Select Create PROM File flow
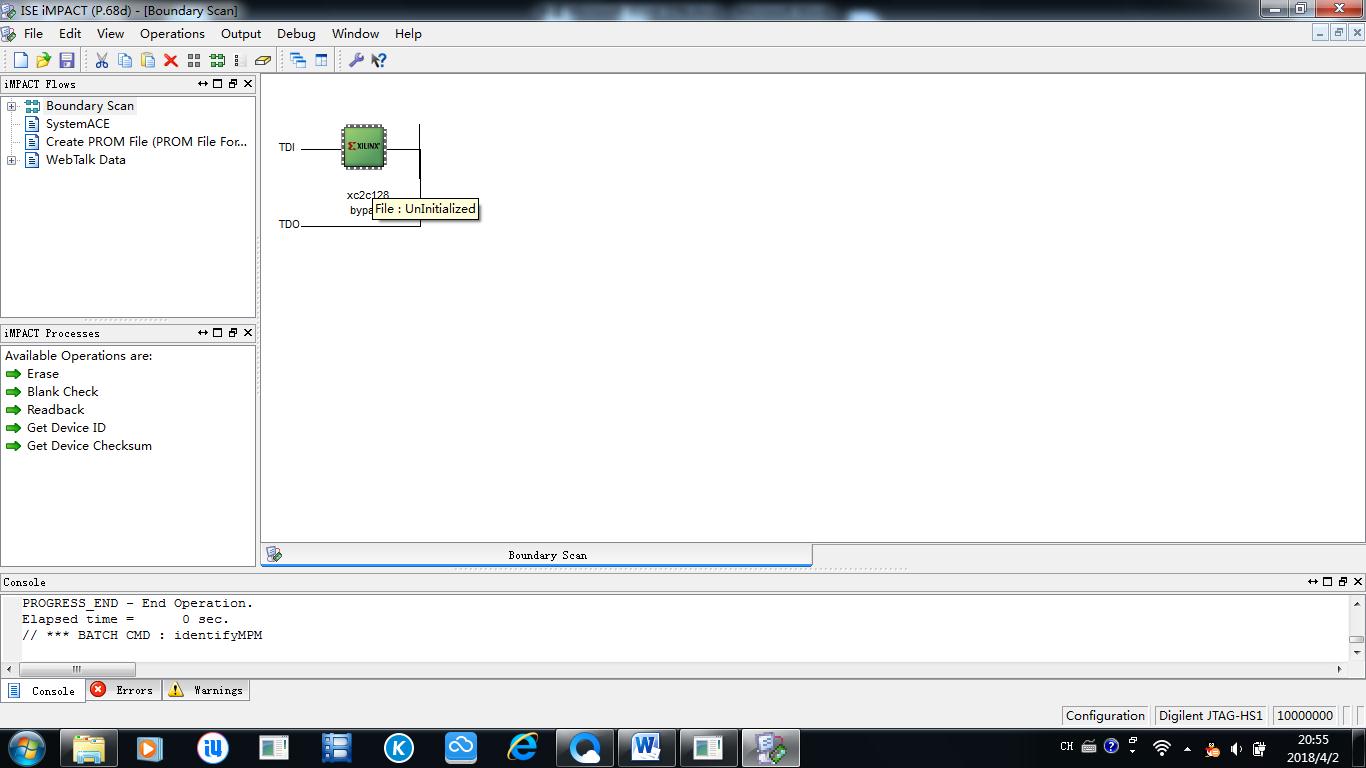Screen dimensions: 1366x768 [146, 142]
